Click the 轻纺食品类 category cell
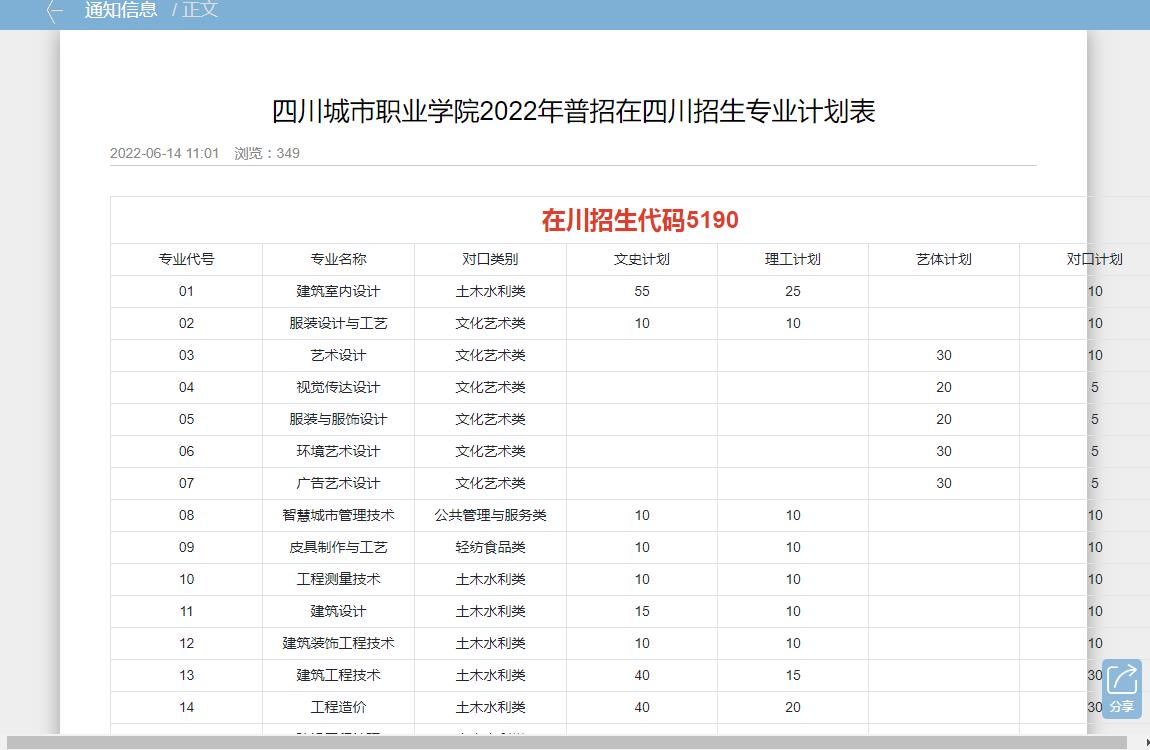Image resolution: width=1150 pixels, height=750 pixels. click(490, 548)
